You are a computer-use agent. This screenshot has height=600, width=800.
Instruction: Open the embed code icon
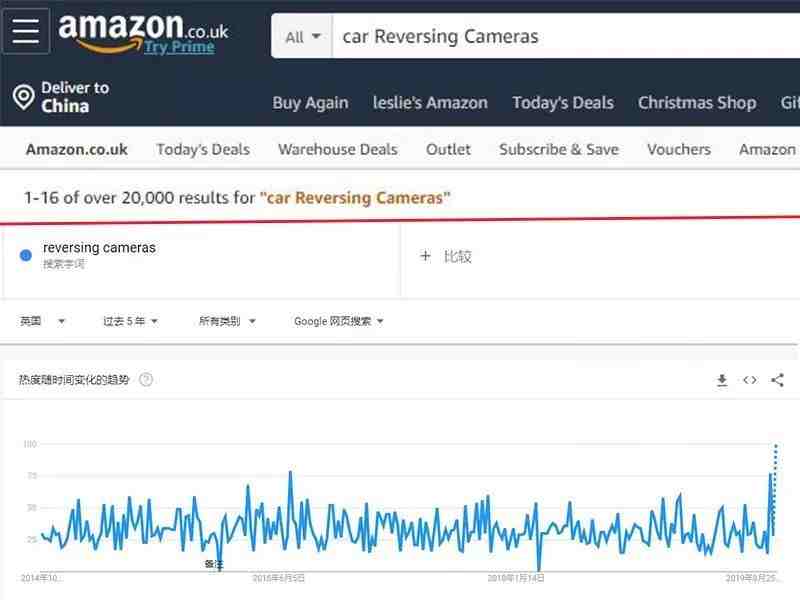(750, 380)
